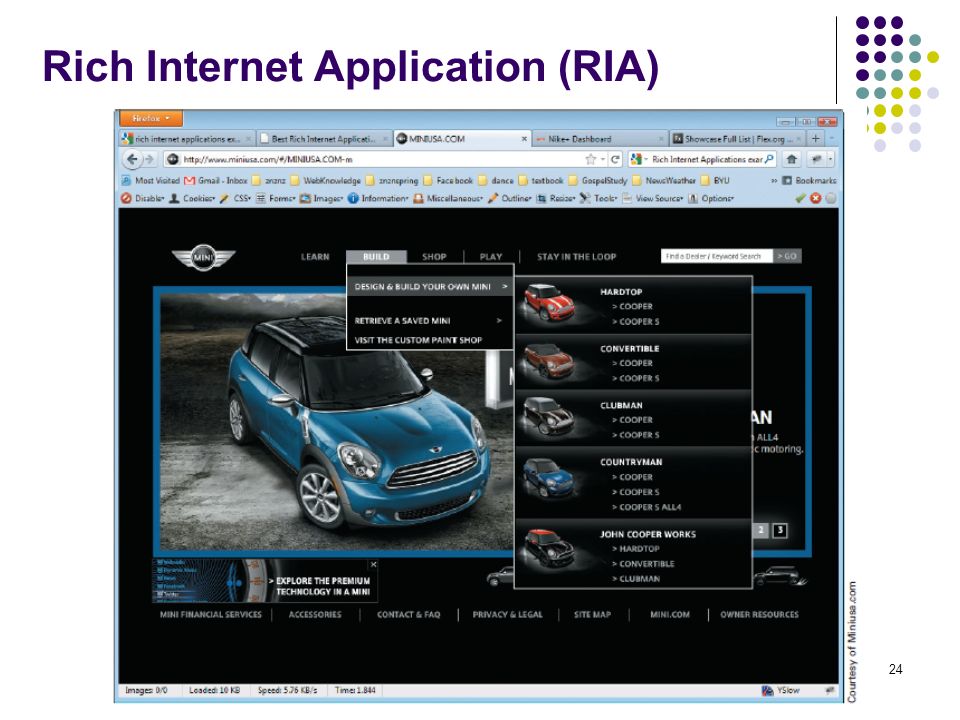Go forward with the browser forward arrow
The height and width of the screenshot is (720, 960).
(149, 159)
